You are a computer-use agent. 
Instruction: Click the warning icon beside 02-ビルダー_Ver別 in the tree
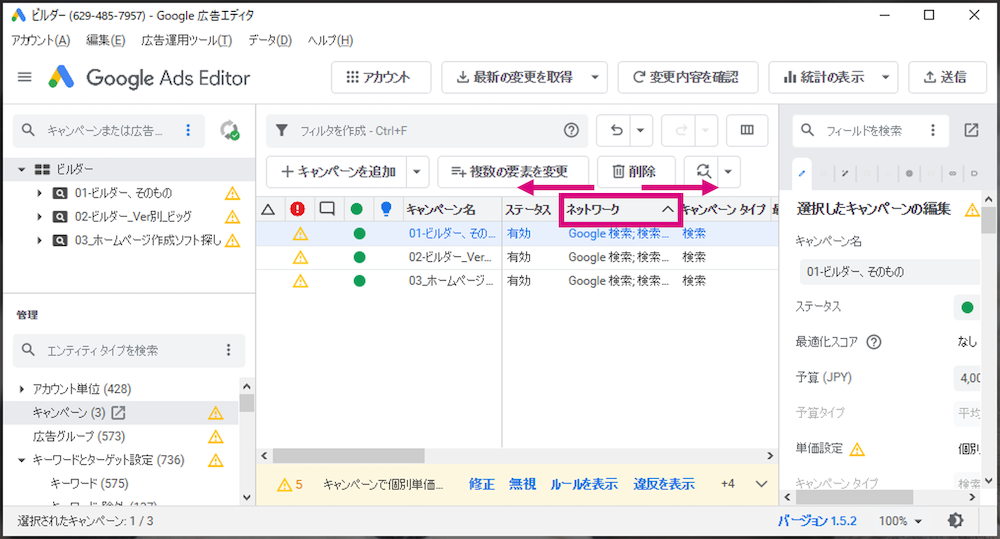(233, 217)
